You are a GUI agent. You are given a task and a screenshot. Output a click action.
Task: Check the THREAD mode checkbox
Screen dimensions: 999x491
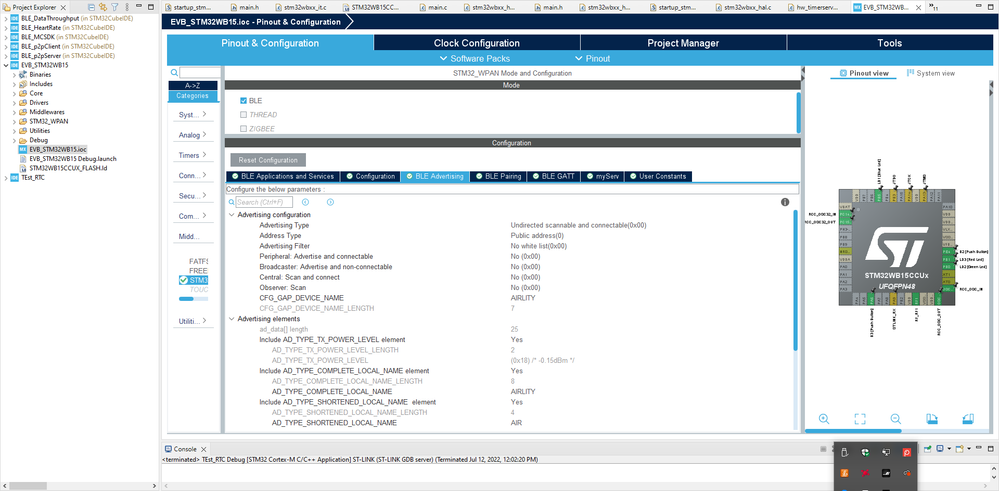tap(243, 115)
